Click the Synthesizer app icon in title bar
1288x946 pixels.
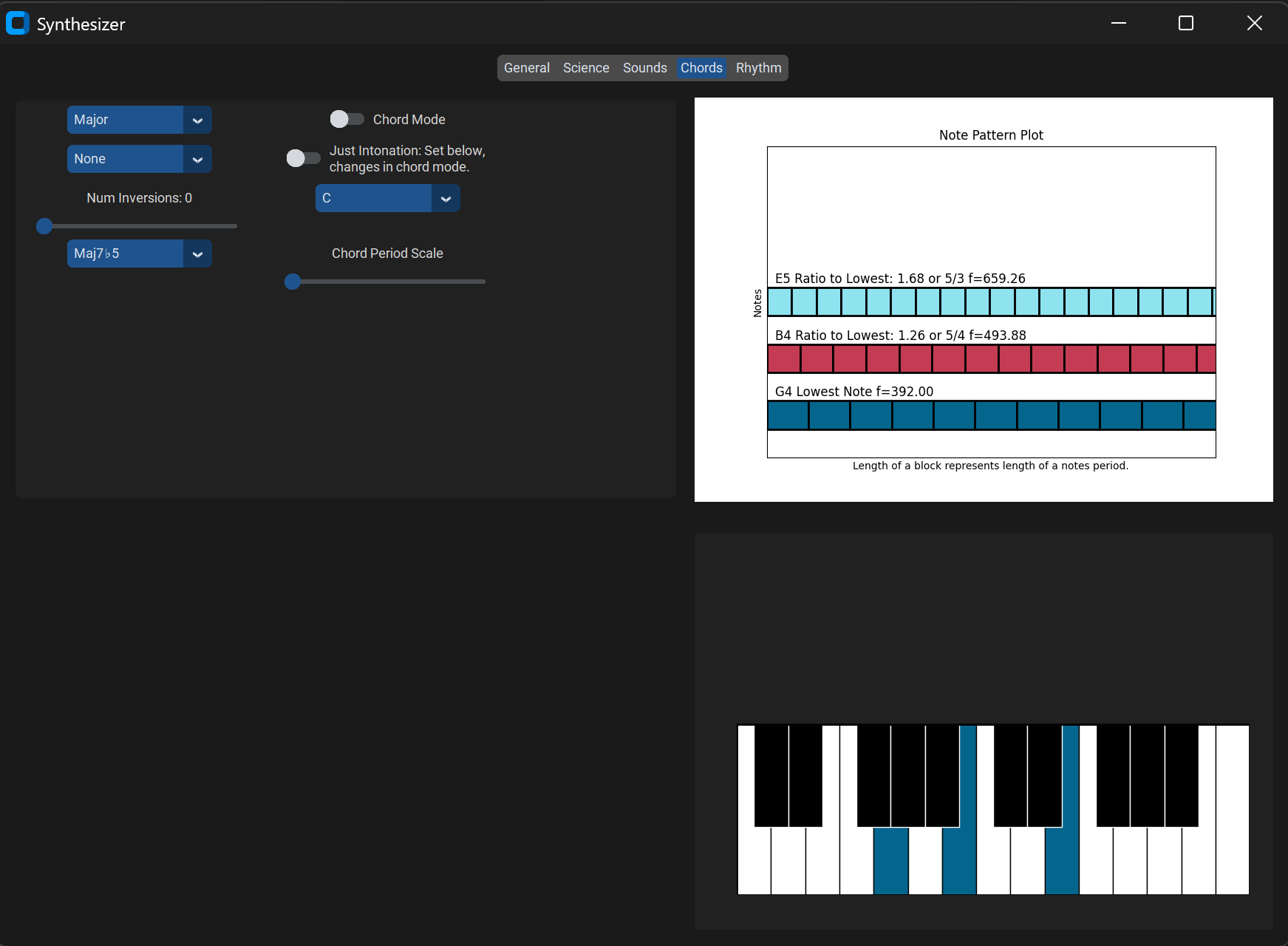click(17, 24)
